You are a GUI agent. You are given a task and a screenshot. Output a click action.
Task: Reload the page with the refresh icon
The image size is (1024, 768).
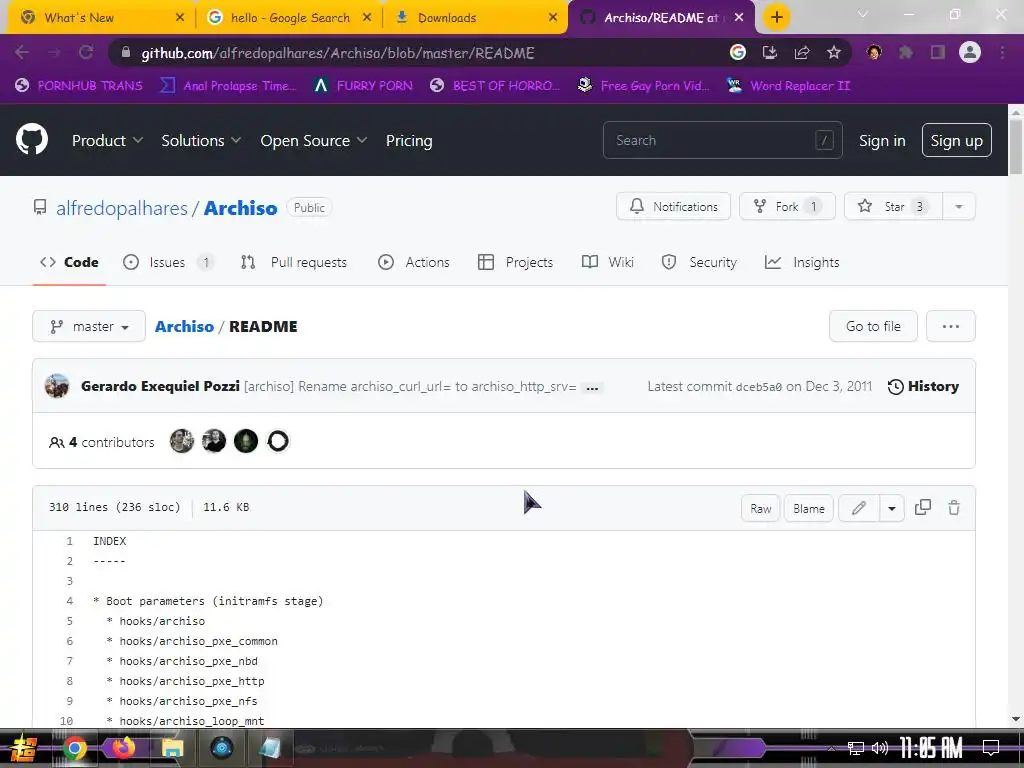[86, 52]
